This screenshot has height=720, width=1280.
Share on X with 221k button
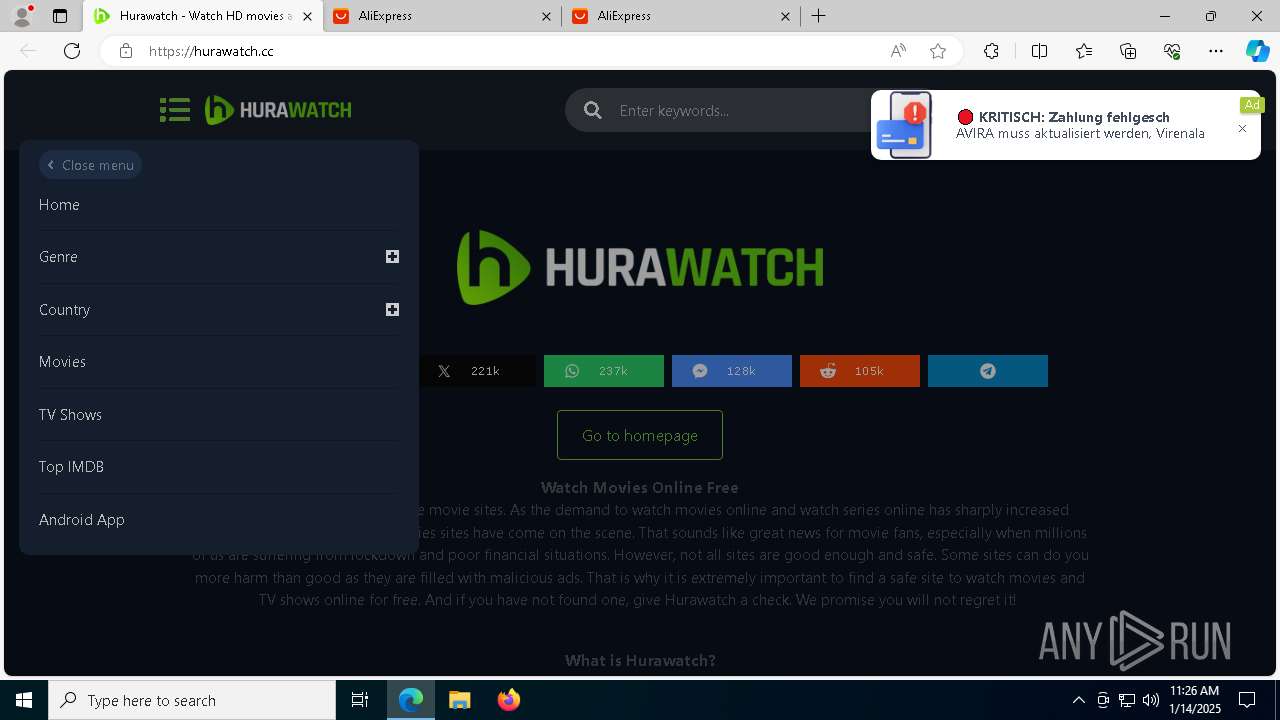coord(476,371)
